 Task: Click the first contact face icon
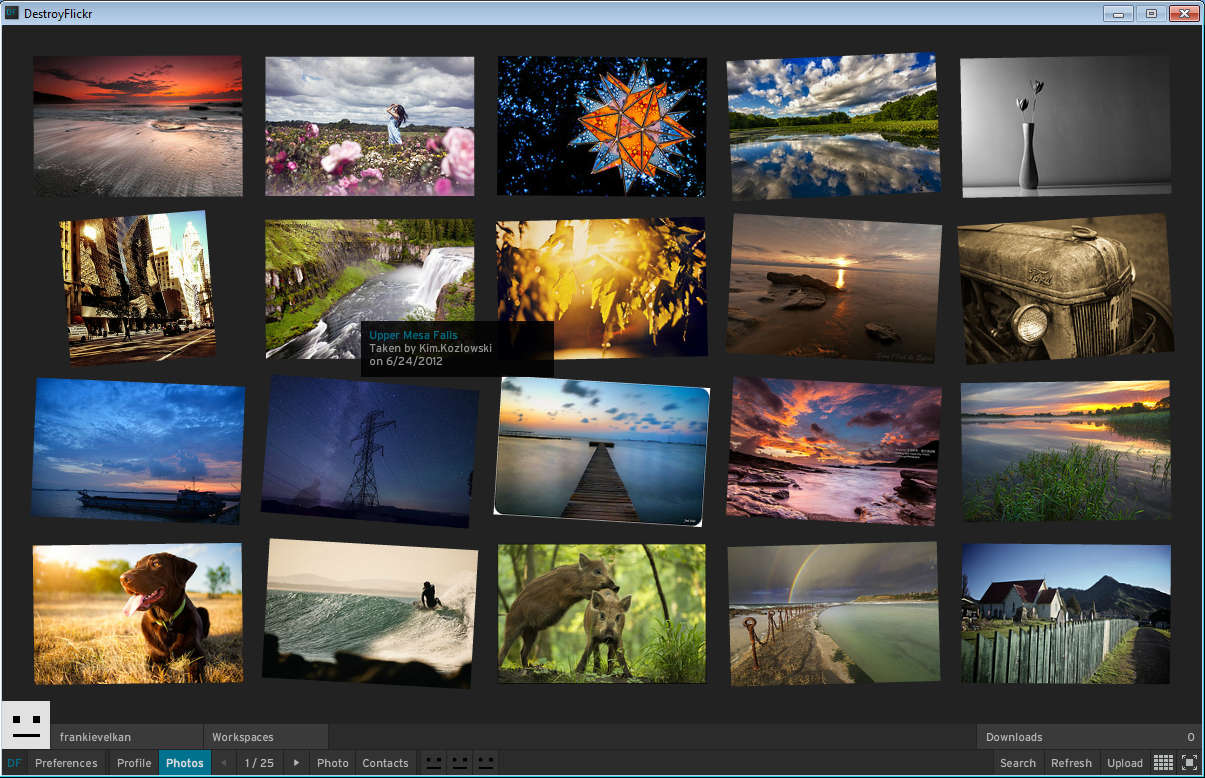[x=433, y=763]
